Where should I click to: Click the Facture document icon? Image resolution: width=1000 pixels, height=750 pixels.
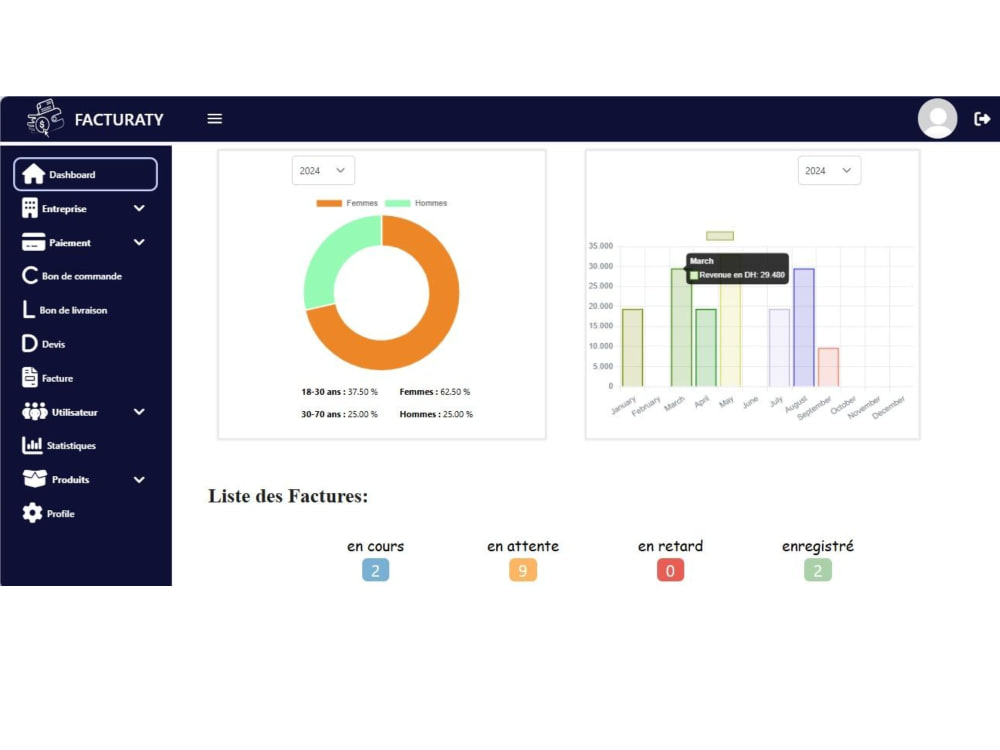tap(29, 378)
